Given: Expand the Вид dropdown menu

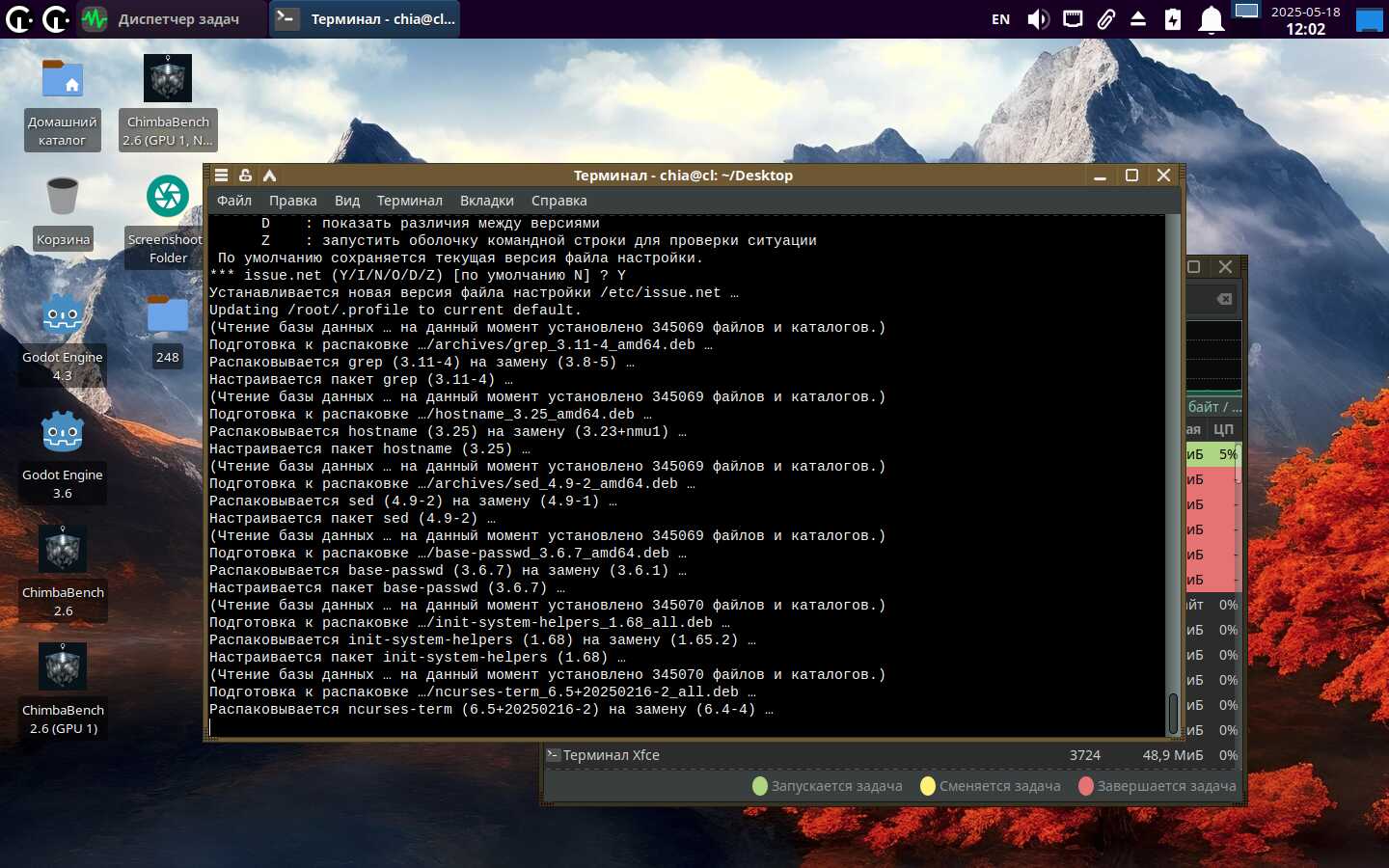Looking at the screenshot, I should 347,201.
